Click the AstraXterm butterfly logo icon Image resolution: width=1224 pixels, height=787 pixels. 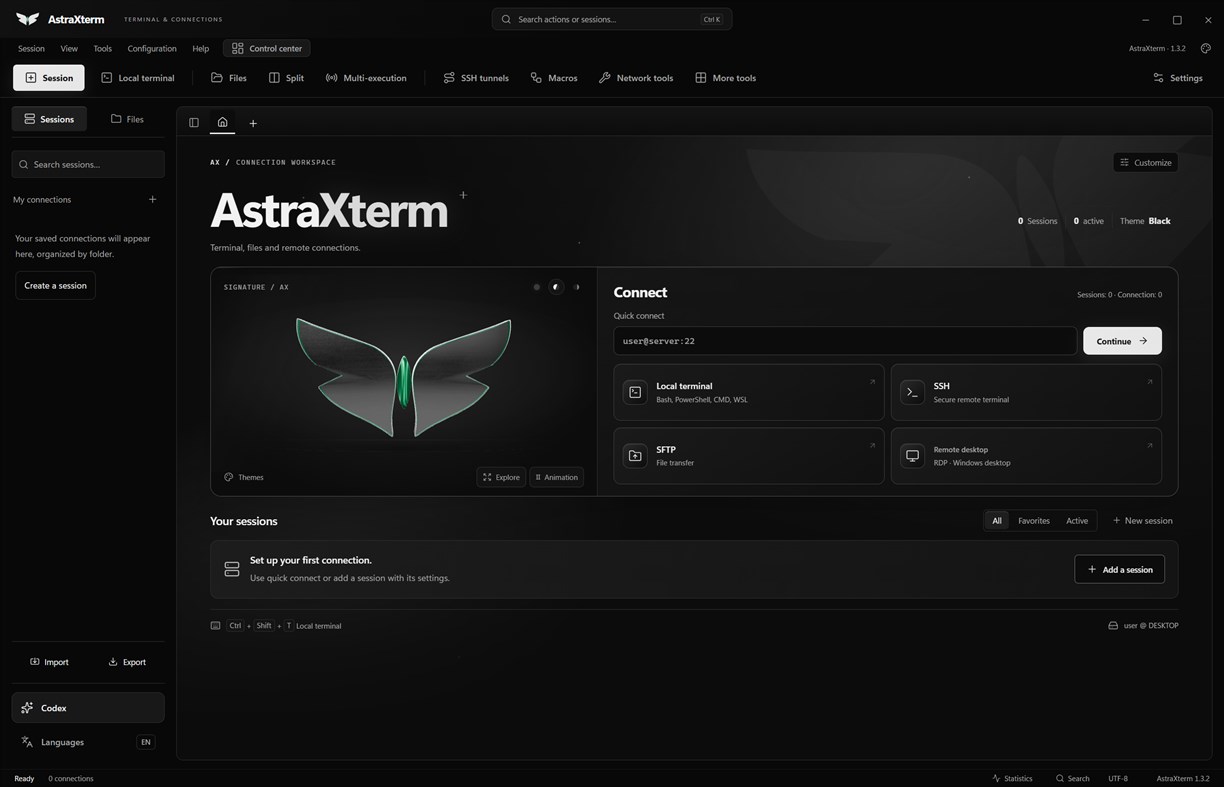(x=28, y=19)
